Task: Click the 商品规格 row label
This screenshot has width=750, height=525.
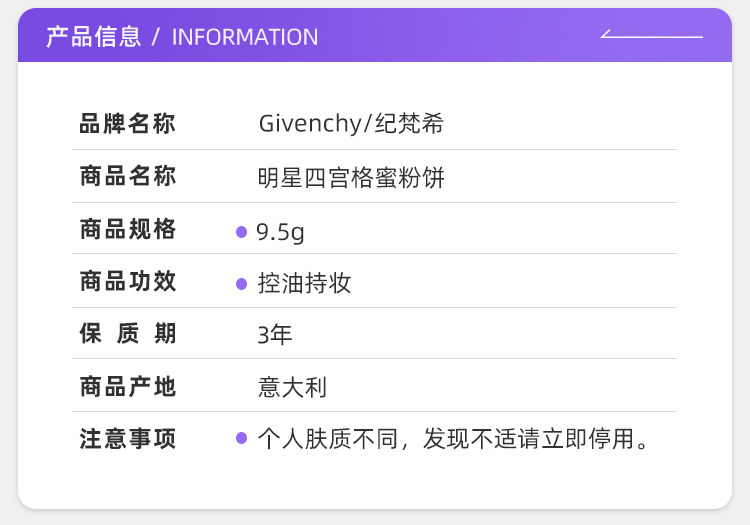Action: click(x=127, y=230)
